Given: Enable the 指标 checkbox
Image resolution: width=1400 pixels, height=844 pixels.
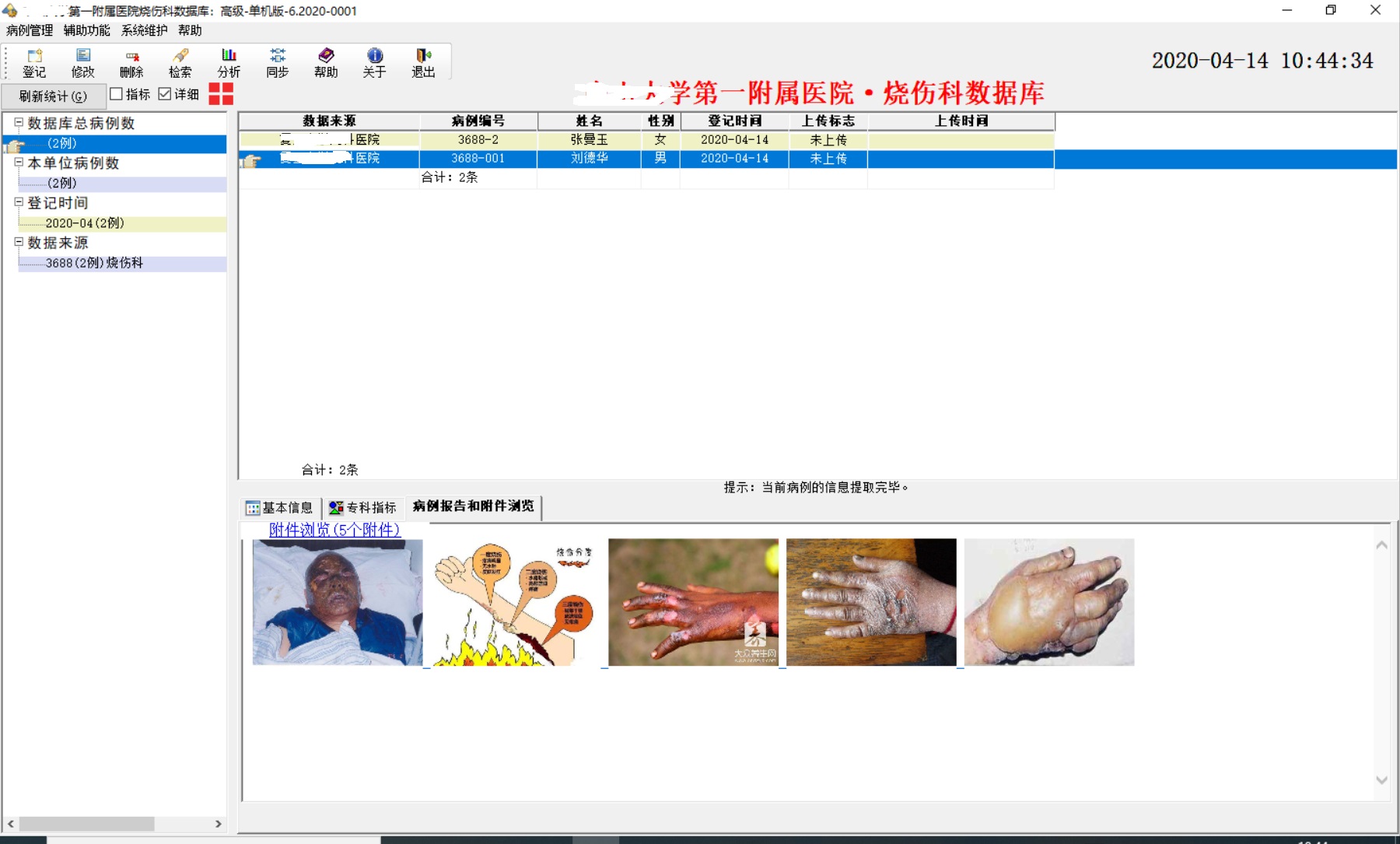Looking at the screenshot, I should [117, 94].
